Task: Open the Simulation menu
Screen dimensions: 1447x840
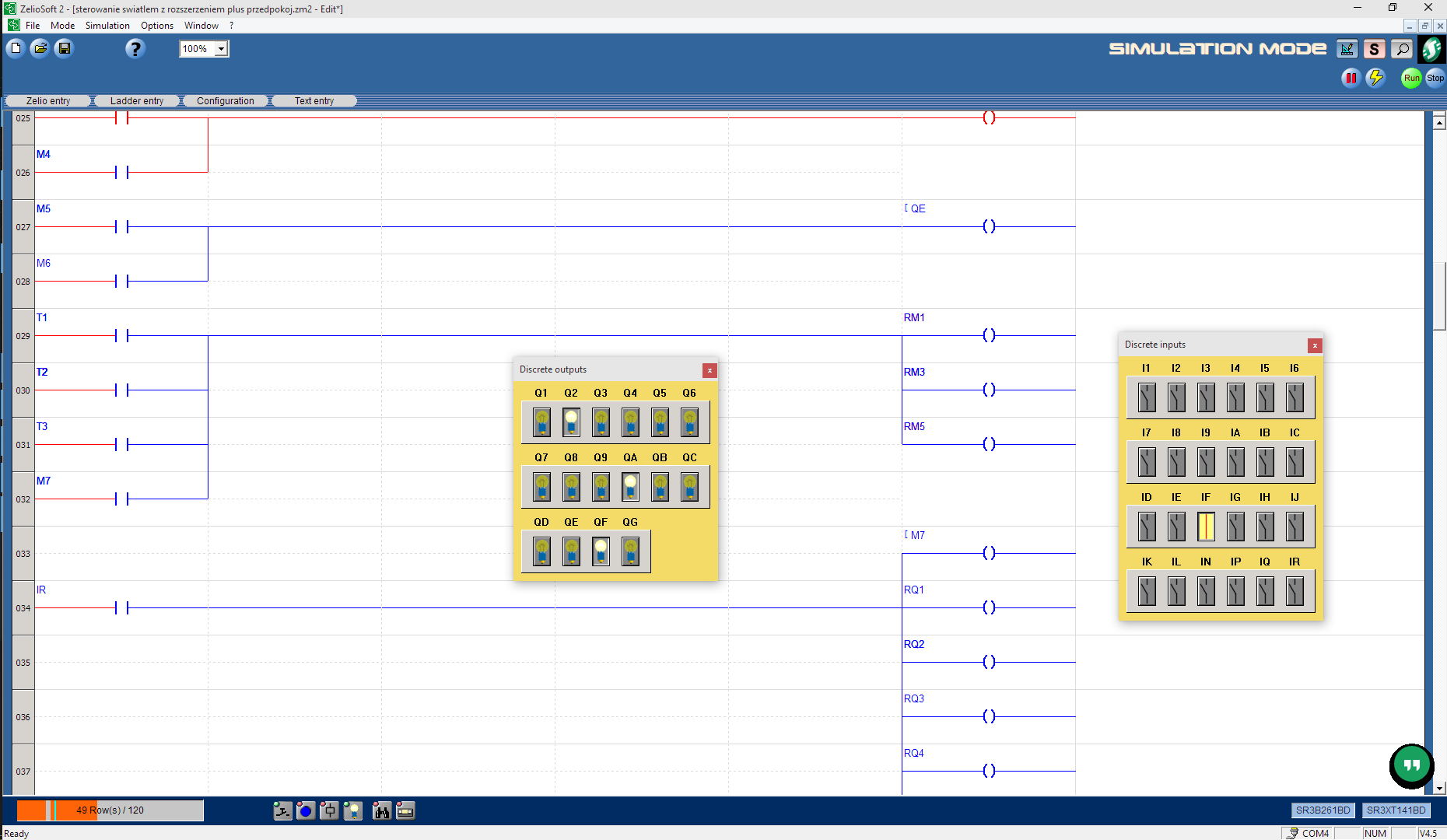Action: (x=107, y=26)
